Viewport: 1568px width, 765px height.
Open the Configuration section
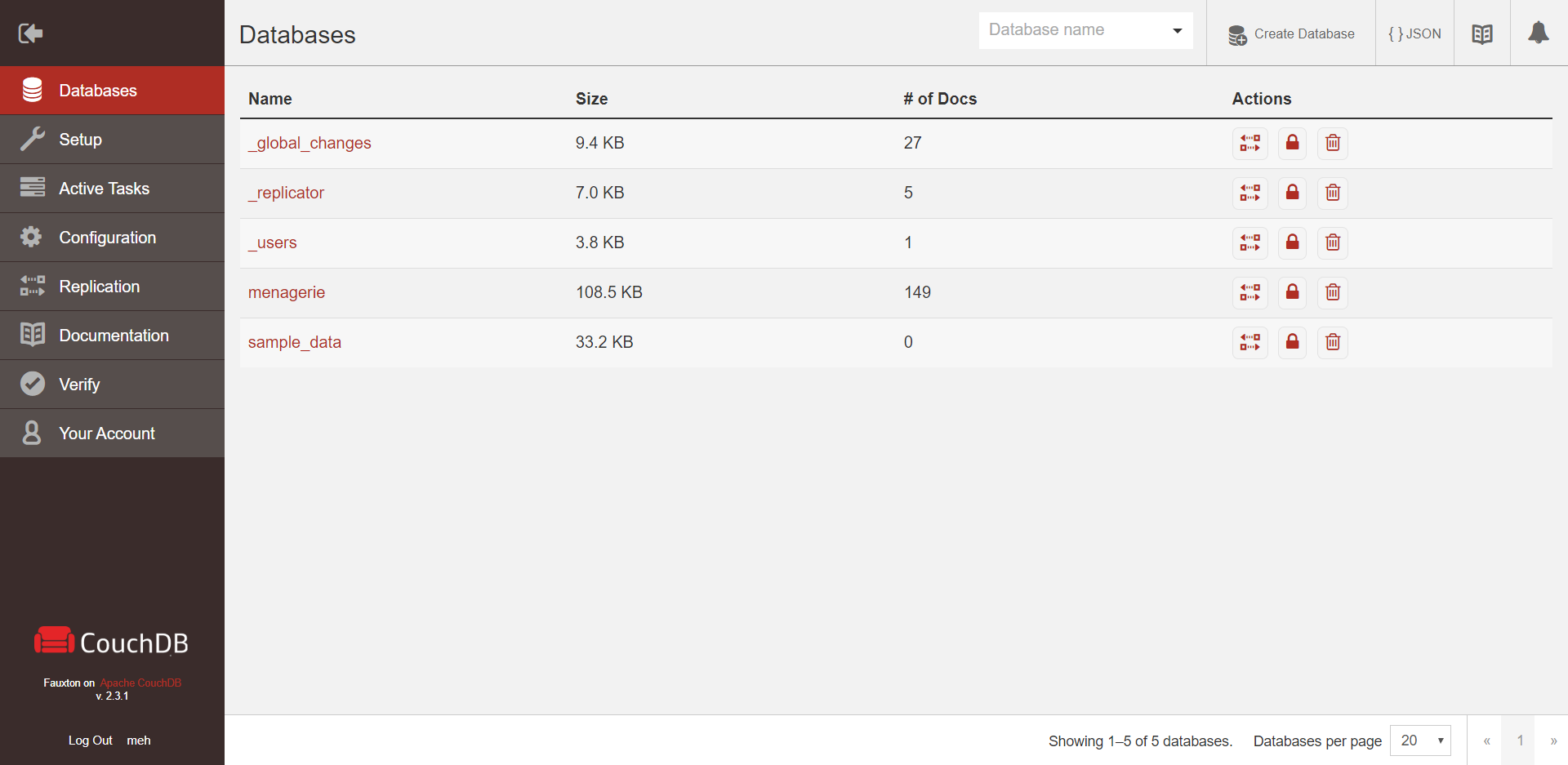(107, 238)
